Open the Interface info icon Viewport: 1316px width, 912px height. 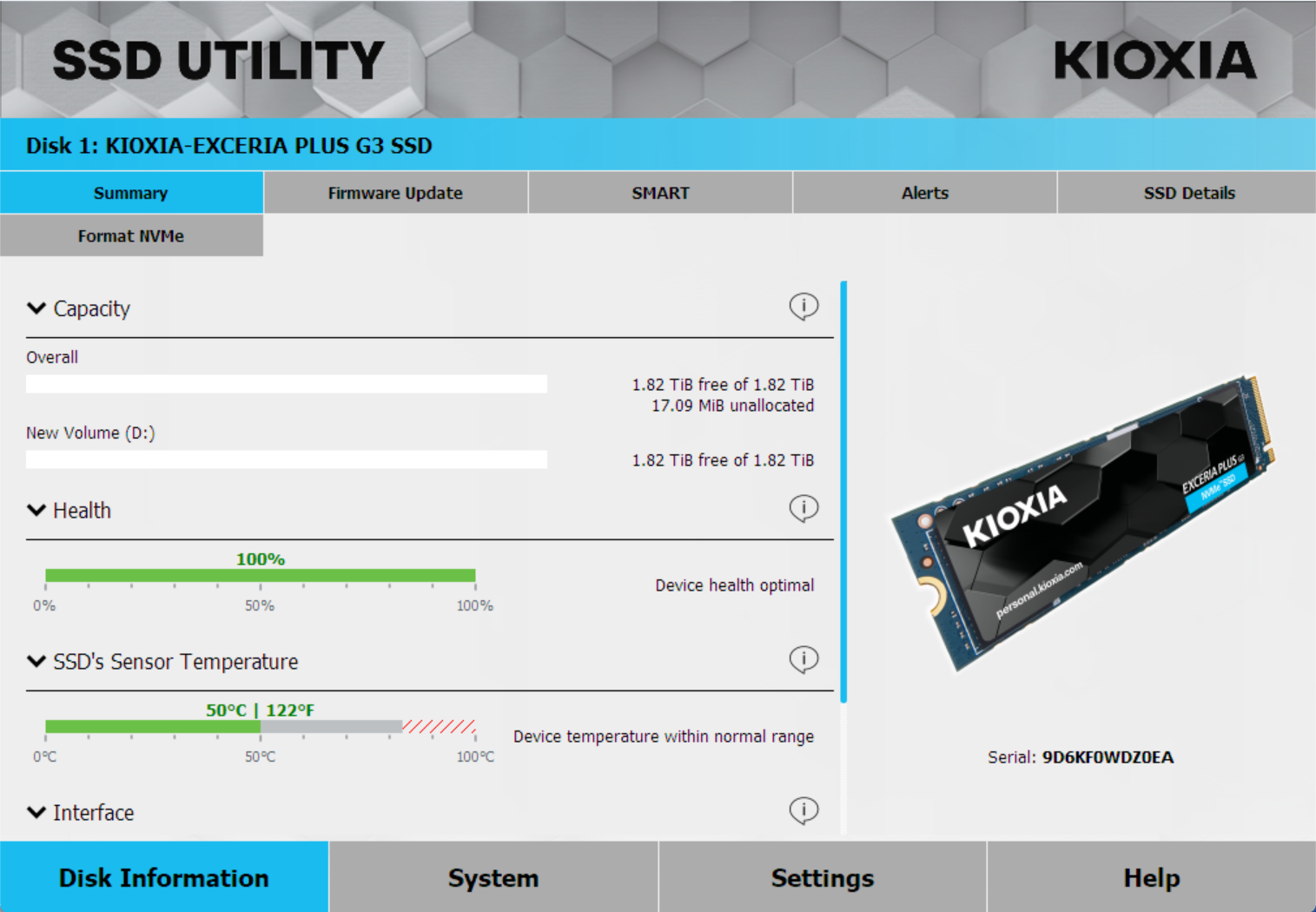(803, 810)
